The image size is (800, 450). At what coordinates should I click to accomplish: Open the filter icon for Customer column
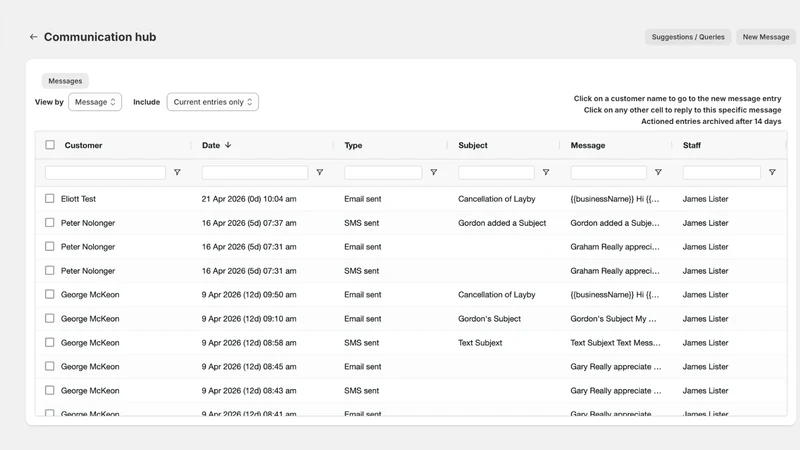pyautogui.click(x=177, y=172)
